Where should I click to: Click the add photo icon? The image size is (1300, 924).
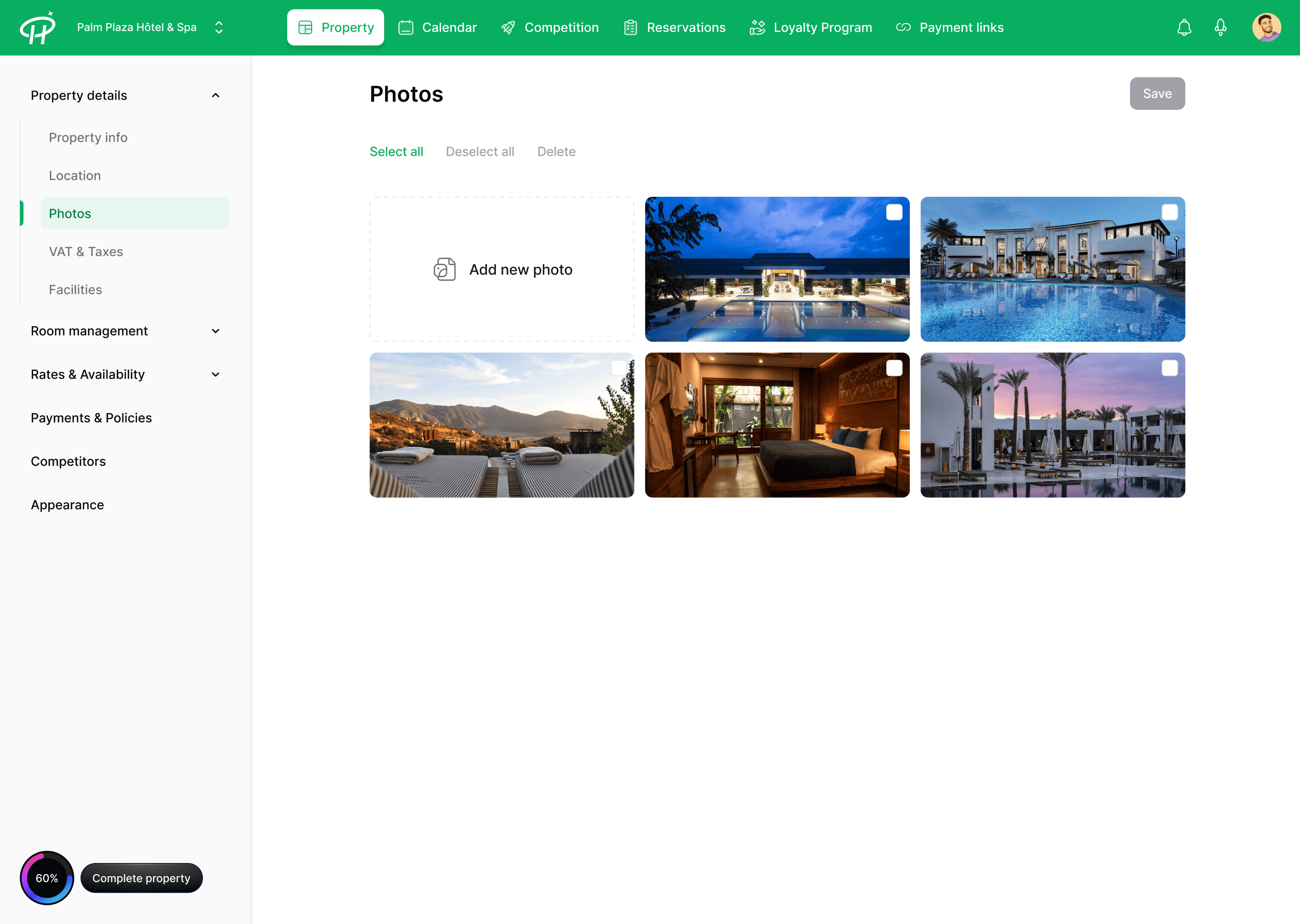click(445, 269)
